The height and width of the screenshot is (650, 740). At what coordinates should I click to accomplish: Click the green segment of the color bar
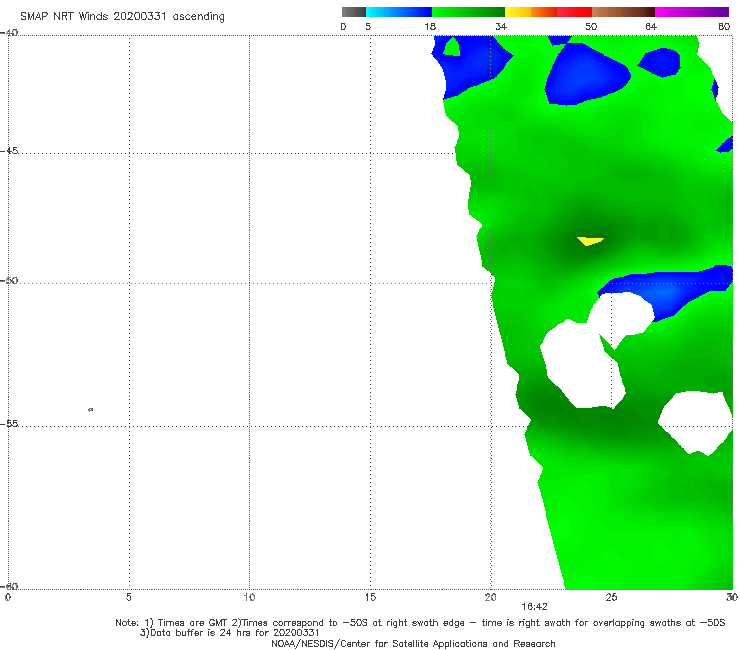(468, 12)
